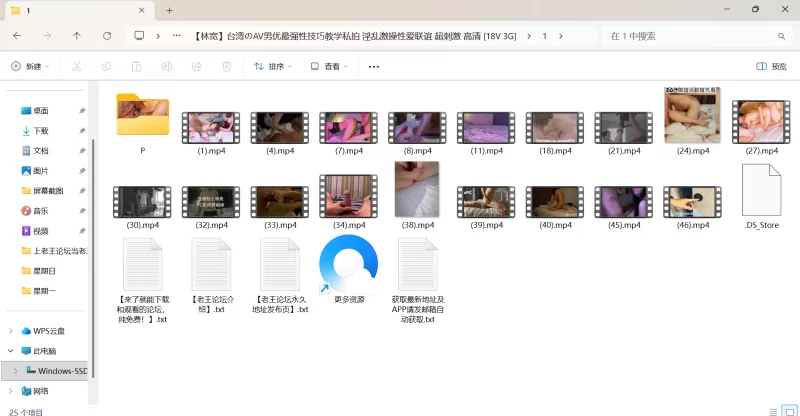The width and height of the screenshot is (800, 416).
Task: Switch to large icons view in status bar
Action: click(787, 410)
